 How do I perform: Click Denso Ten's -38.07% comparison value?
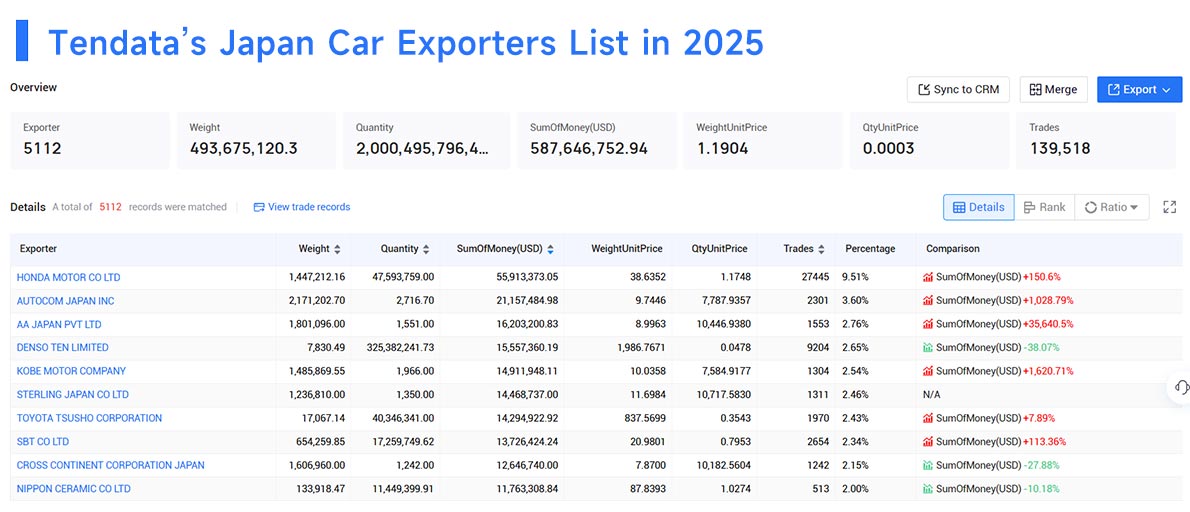pyautogui.click(x=1044, y=347)
